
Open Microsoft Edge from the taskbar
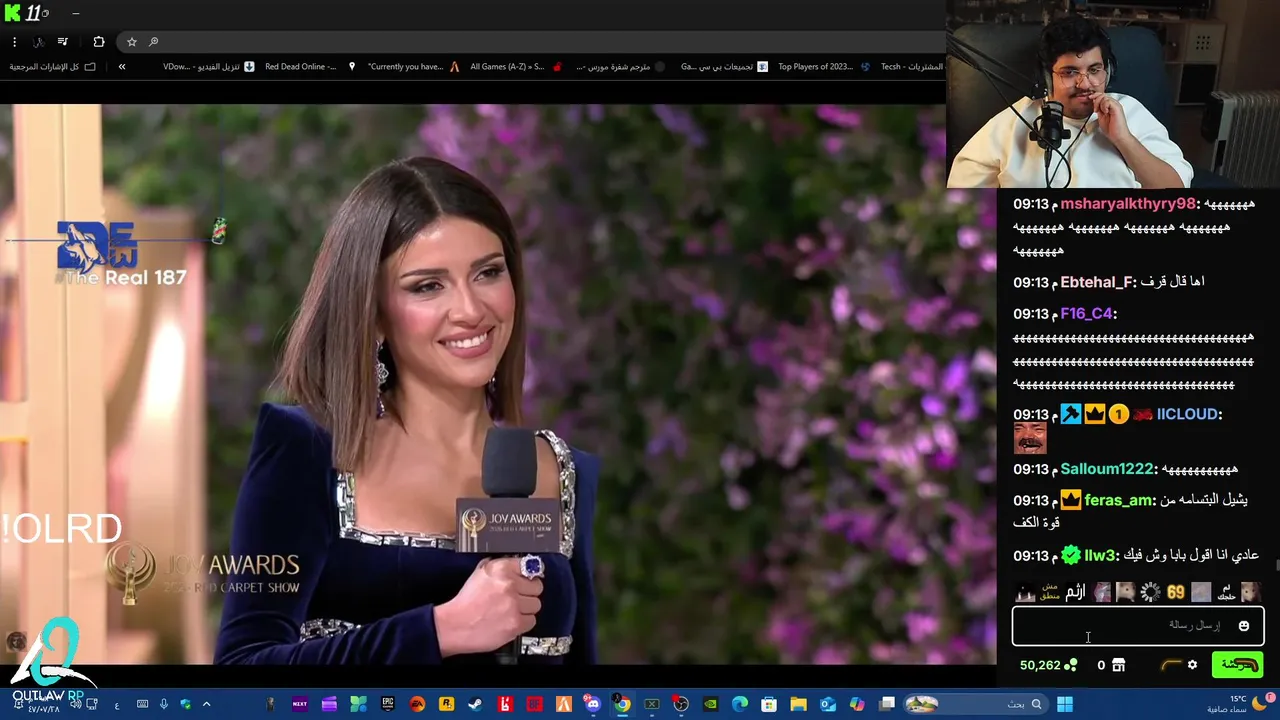point(740,704)
